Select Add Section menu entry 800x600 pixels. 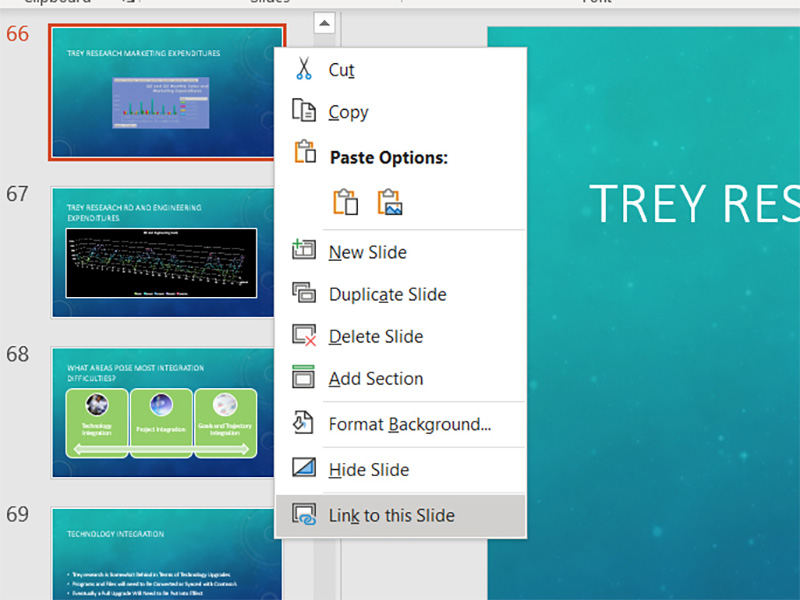(401, 379)
